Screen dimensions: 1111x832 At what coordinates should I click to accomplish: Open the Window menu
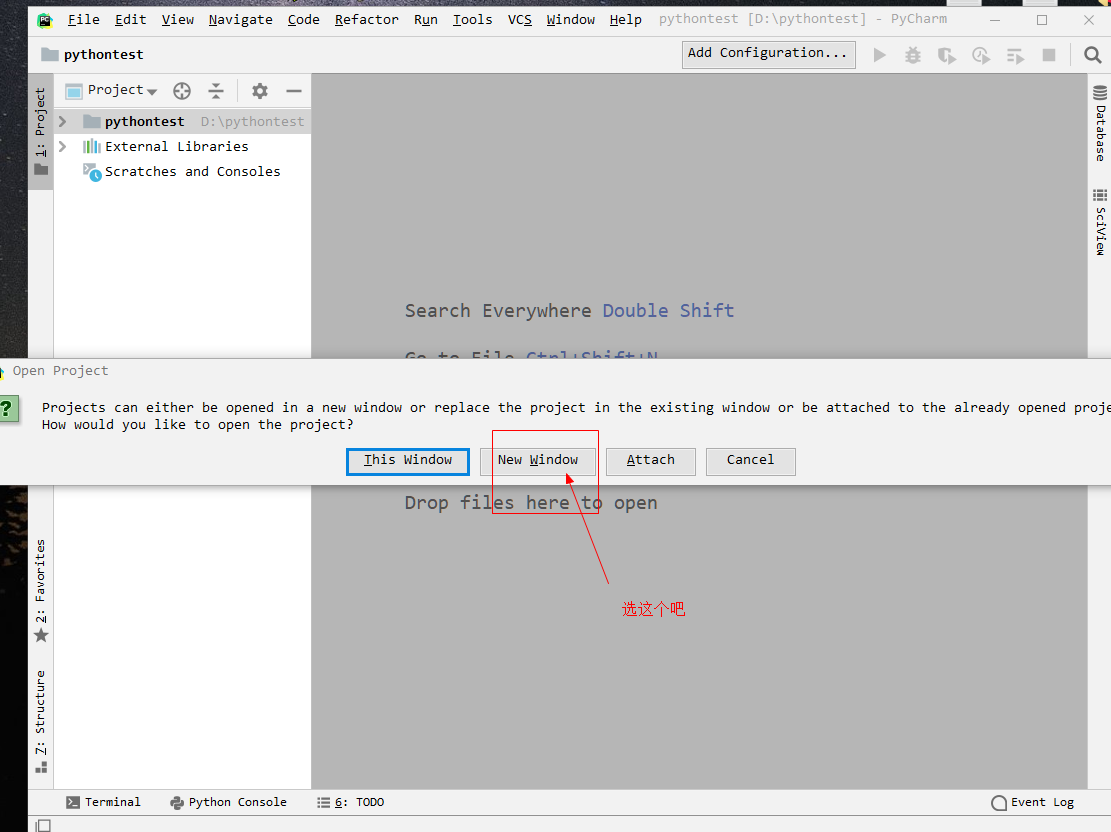tap(570, 20)
